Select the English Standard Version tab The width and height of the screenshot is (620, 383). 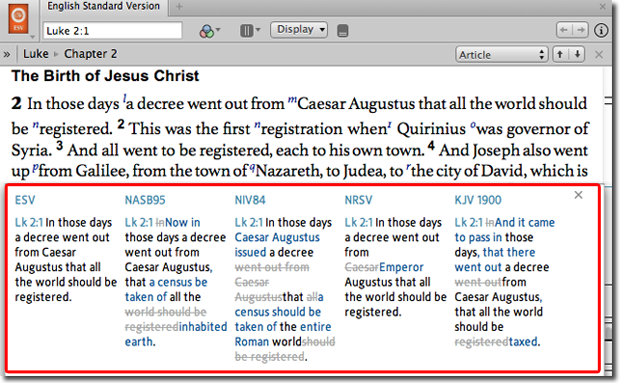(104, 6)
